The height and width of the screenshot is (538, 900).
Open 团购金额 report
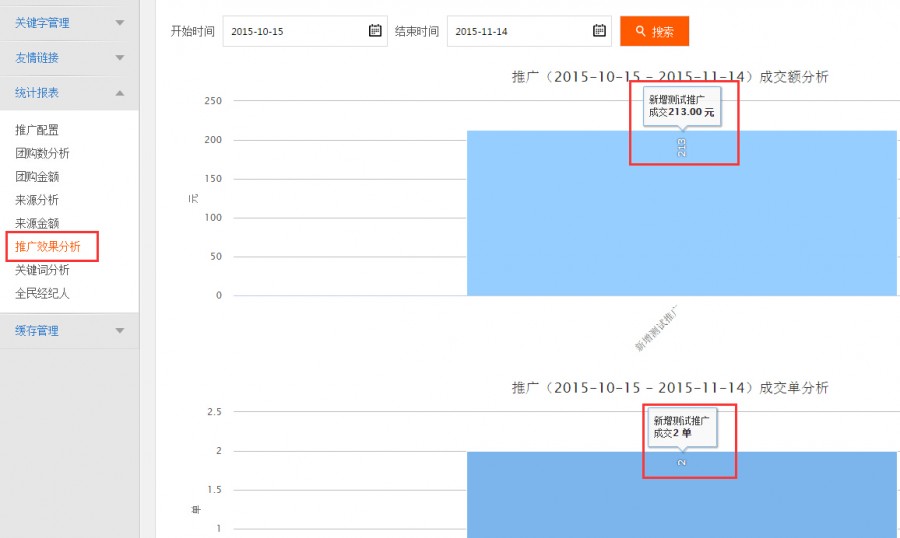[x=37, y=177]
